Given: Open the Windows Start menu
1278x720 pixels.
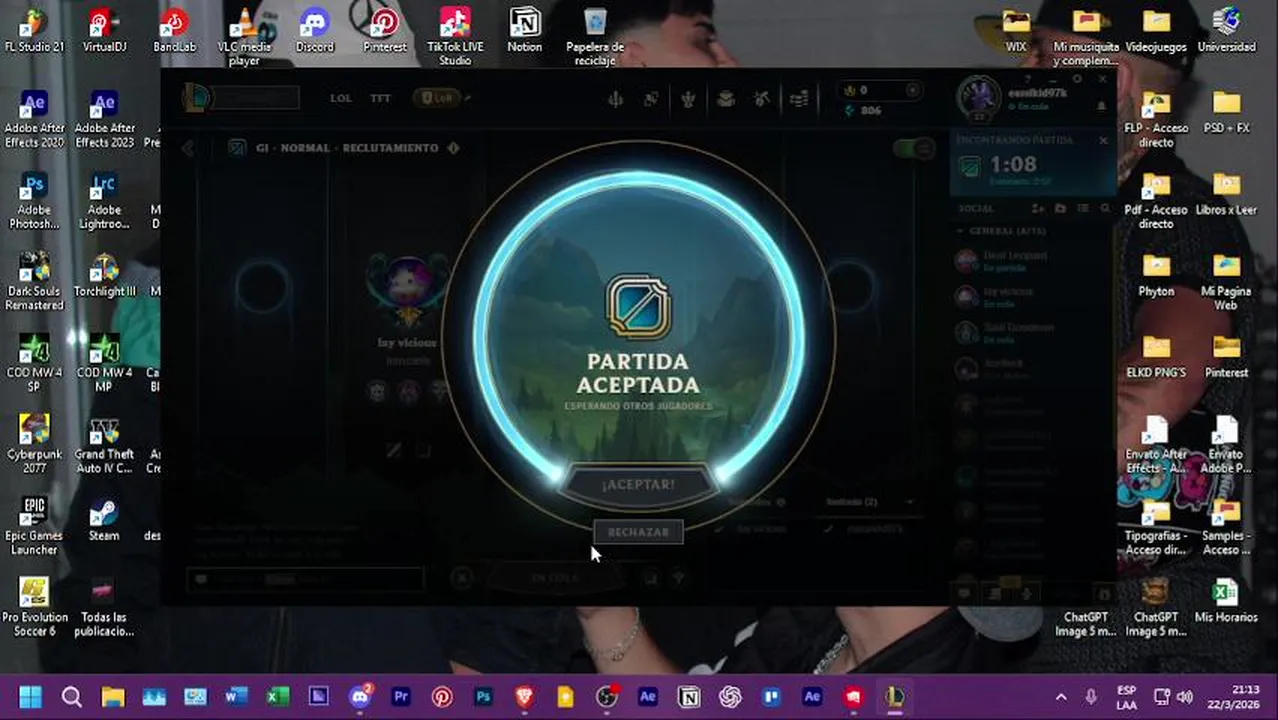Looking at the screenshot, I should [x=30, y=696].
